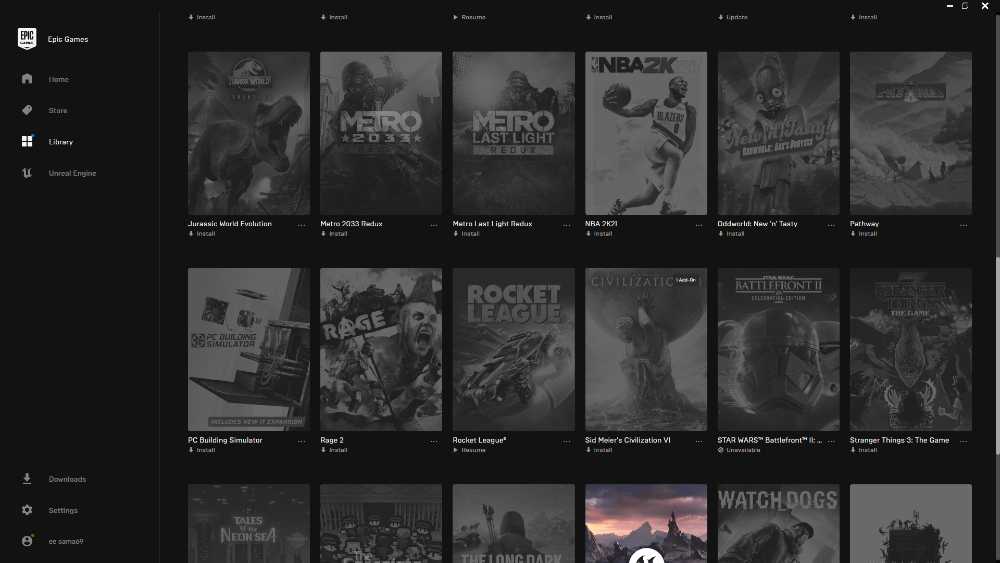Open the Civilization VI cover art

click(x=646, y=349)
